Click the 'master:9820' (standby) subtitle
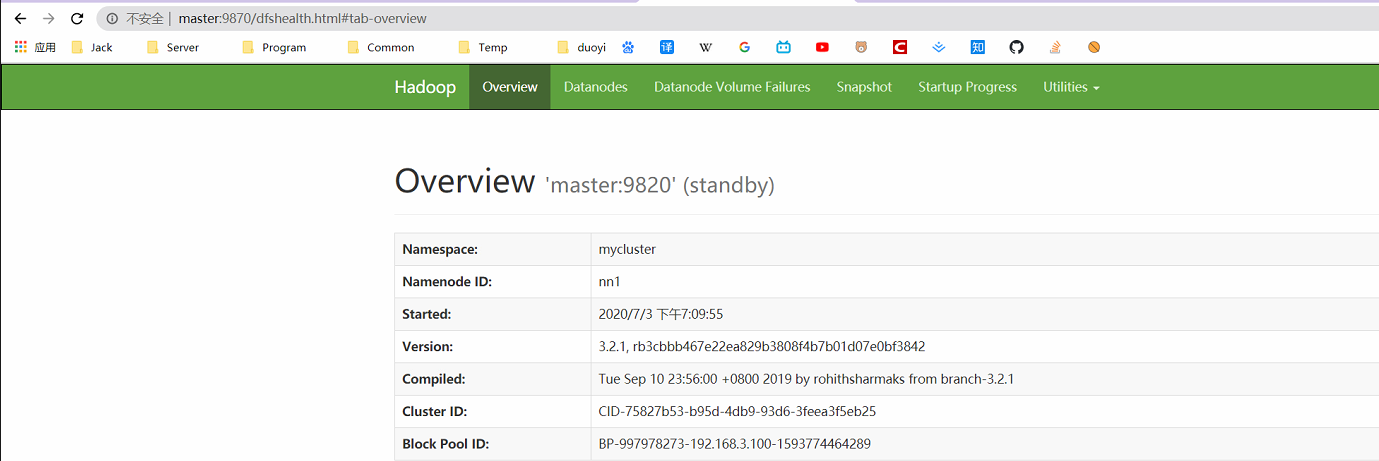Image resolution: width=1379 pixels, height=461 pixels. pos(660,185)
